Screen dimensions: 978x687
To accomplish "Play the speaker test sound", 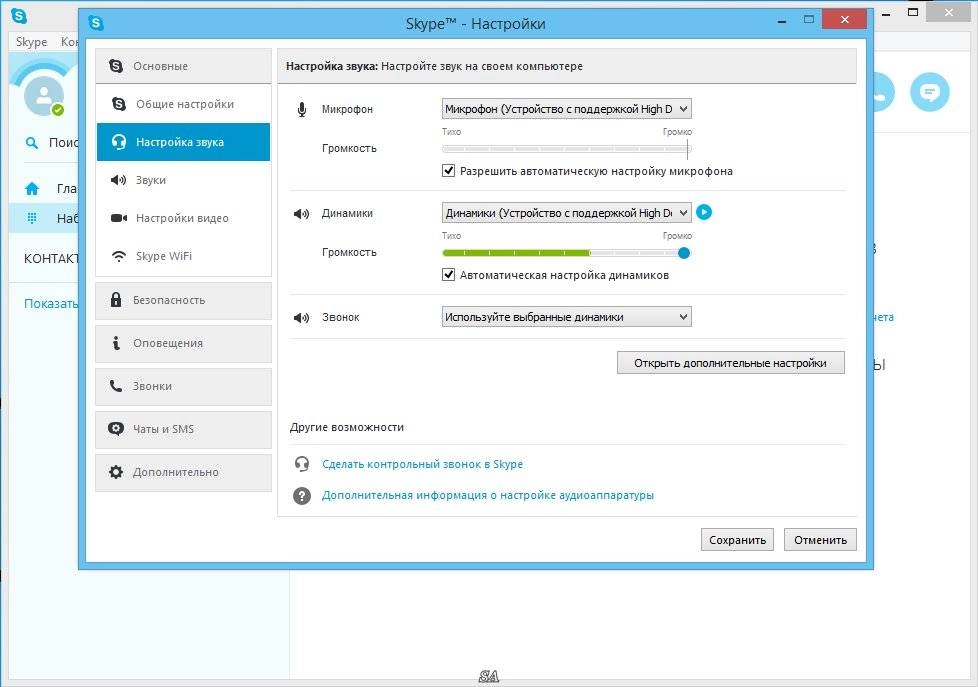I will (x=704, y=212).
